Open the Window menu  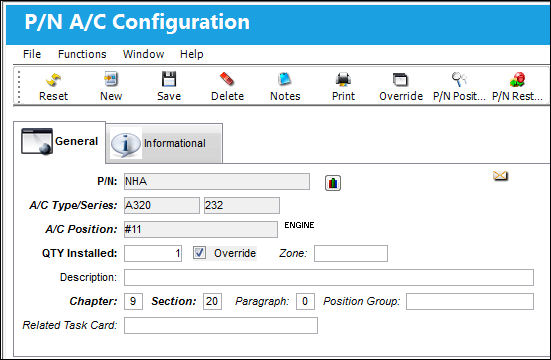click(x=143, y=54)
